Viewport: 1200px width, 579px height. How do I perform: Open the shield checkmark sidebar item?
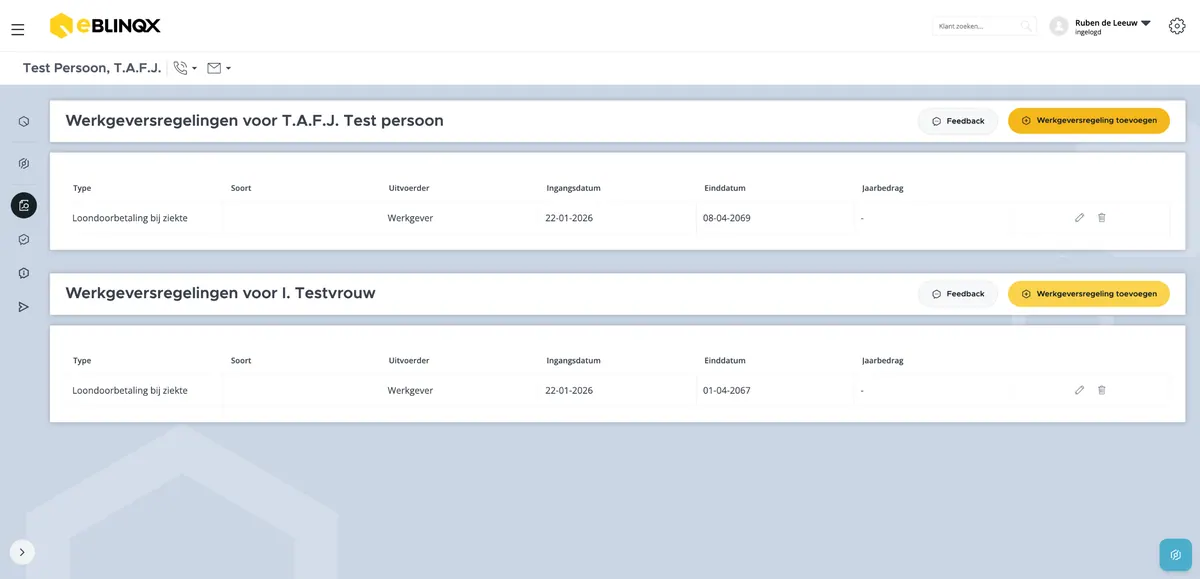24,240
